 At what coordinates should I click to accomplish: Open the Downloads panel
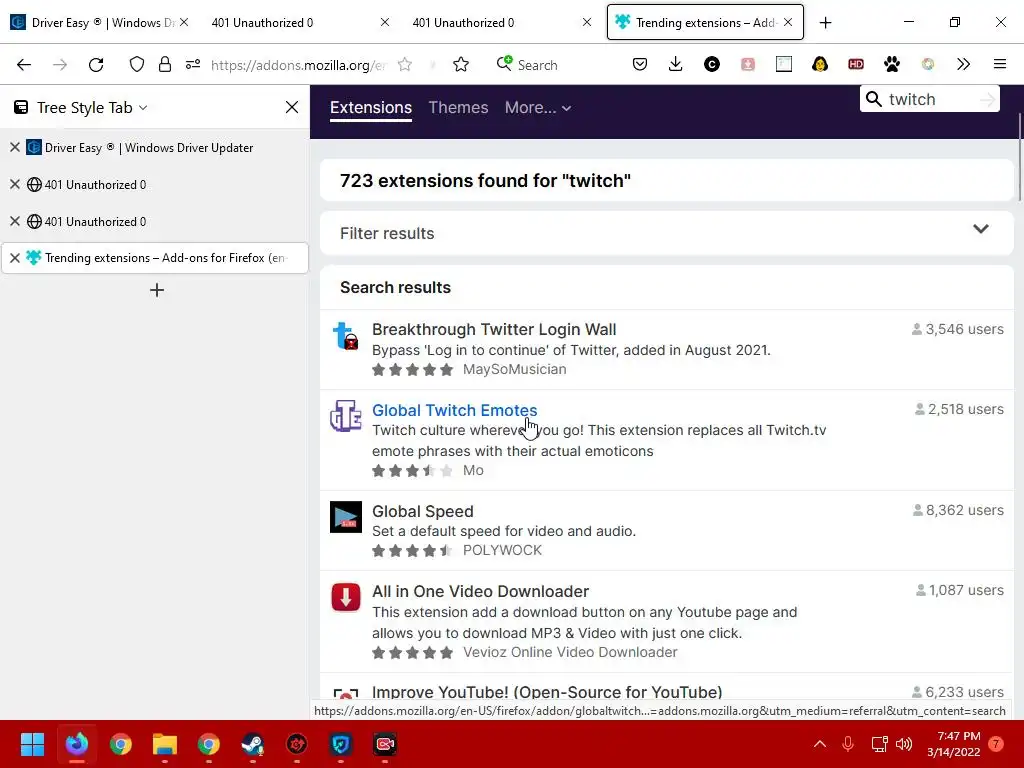(x=676, y=64)
